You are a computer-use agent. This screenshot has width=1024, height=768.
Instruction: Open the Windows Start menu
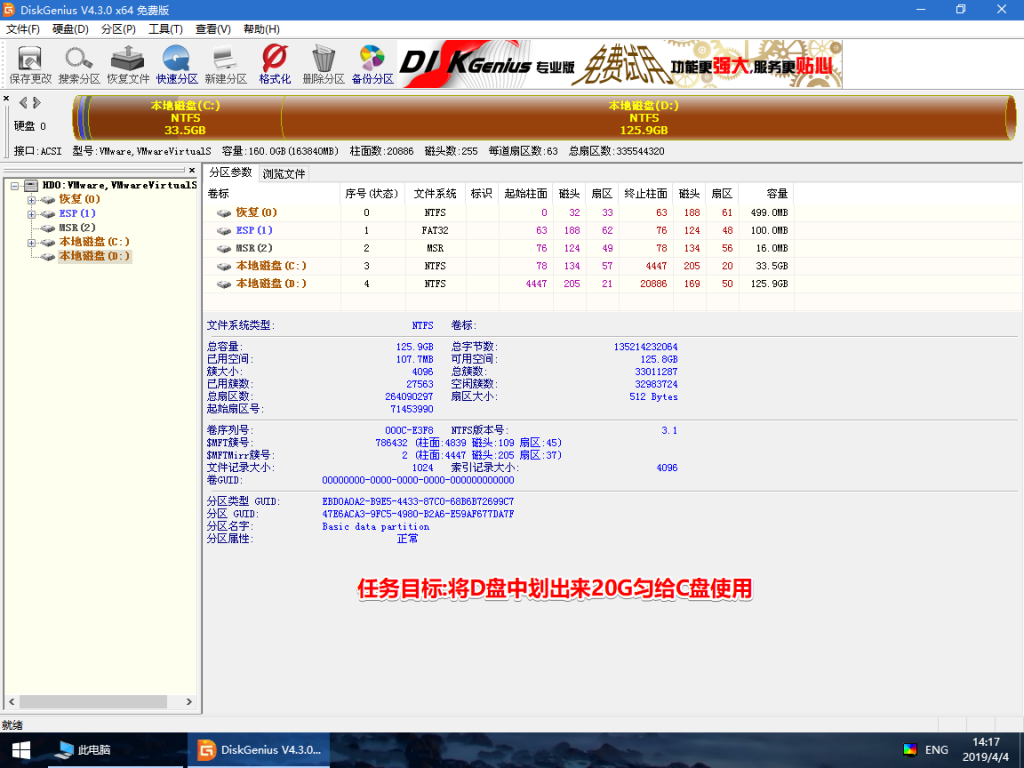tap(20, 749)
